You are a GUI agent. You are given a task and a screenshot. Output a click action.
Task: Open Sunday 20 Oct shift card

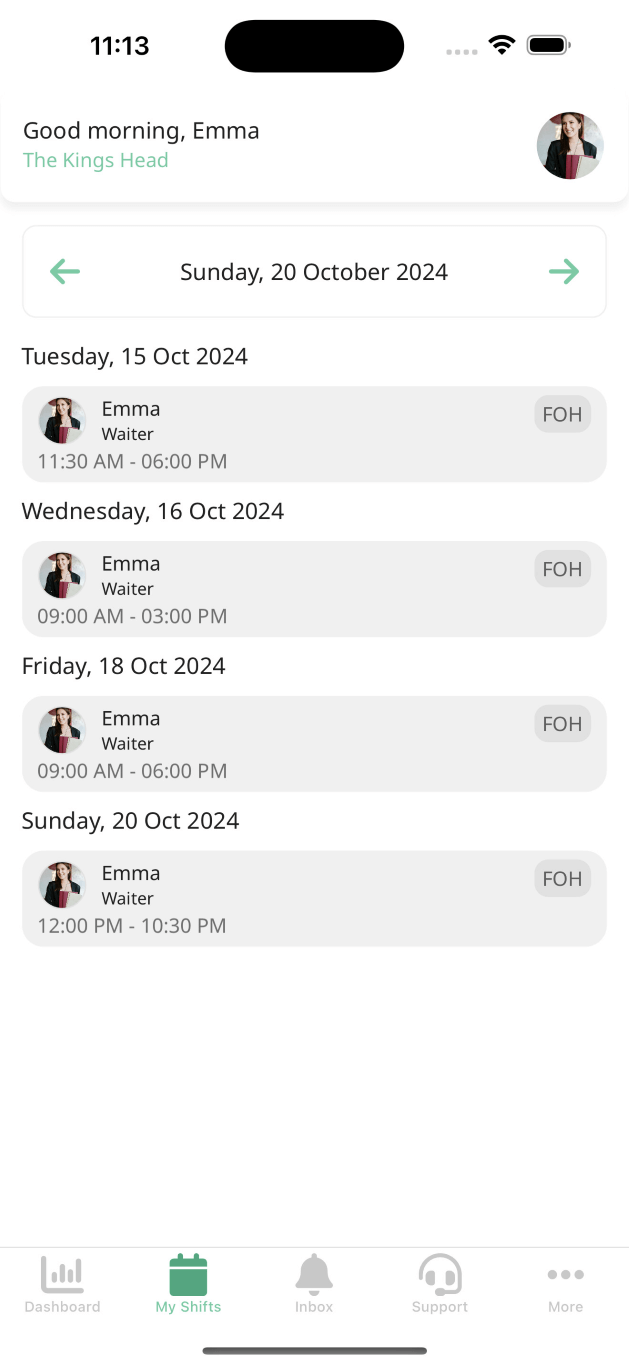(x=314, y=899)
